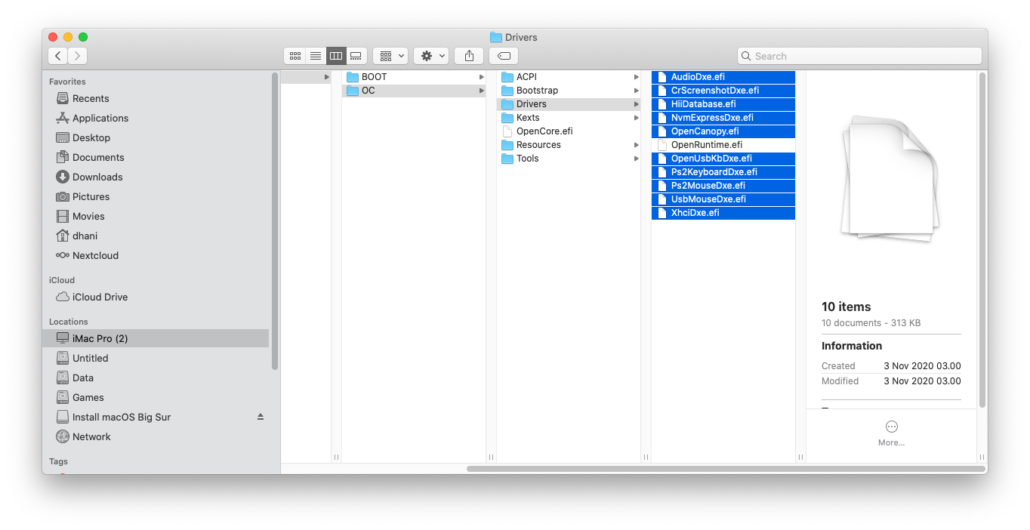Switch to icon view in toolbar
Image resolution: width=1030 pixels, height=530 pixels.
295,56
